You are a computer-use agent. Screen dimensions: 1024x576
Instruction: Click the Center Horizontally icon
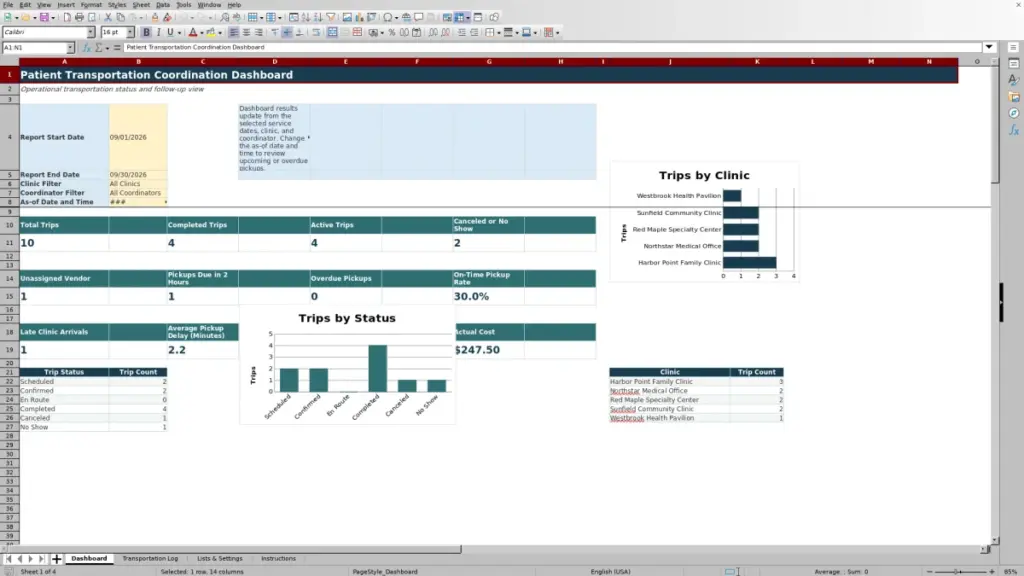click(246, 32)
